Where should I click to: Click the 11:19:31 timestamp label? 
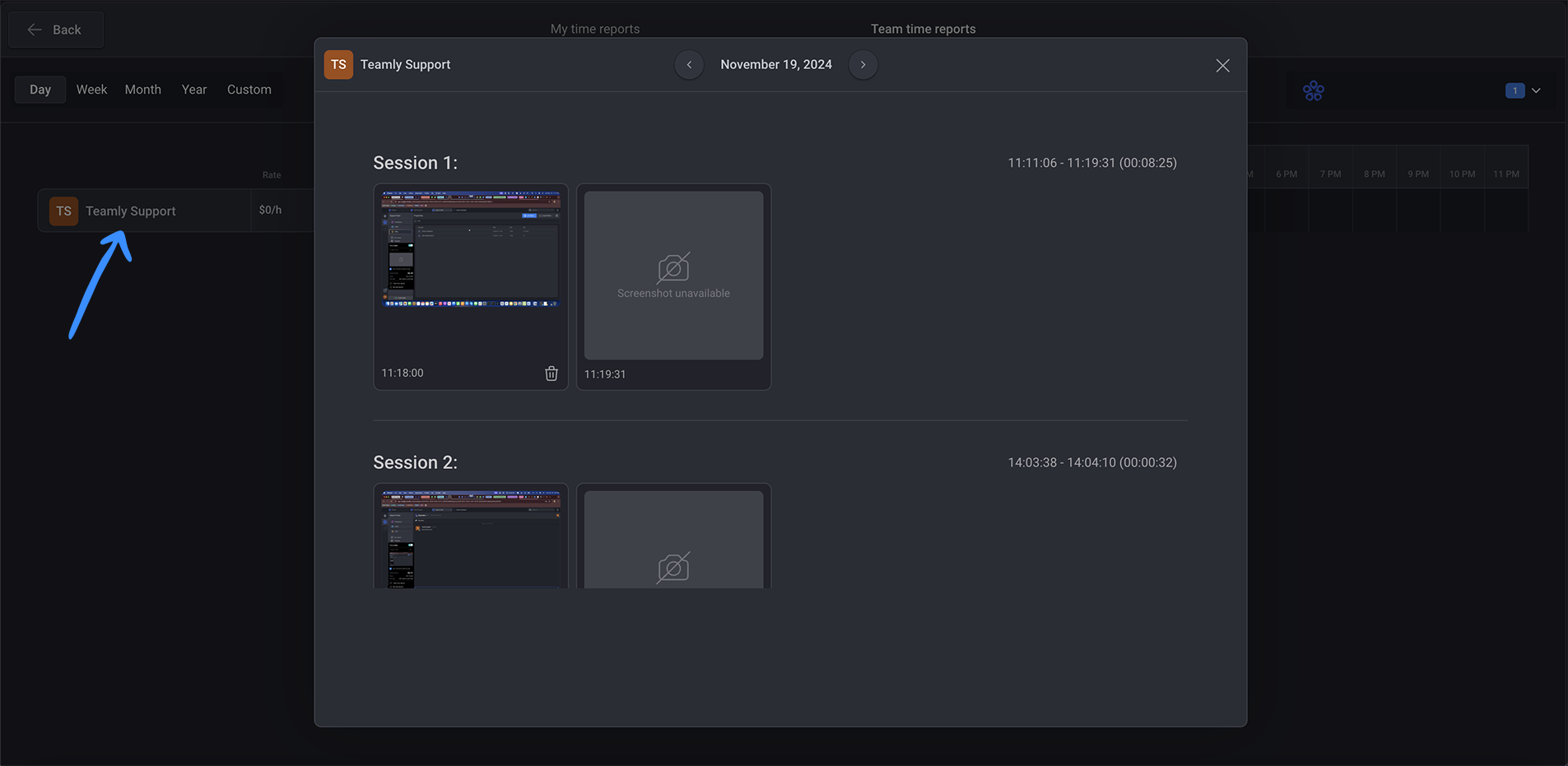605,374
